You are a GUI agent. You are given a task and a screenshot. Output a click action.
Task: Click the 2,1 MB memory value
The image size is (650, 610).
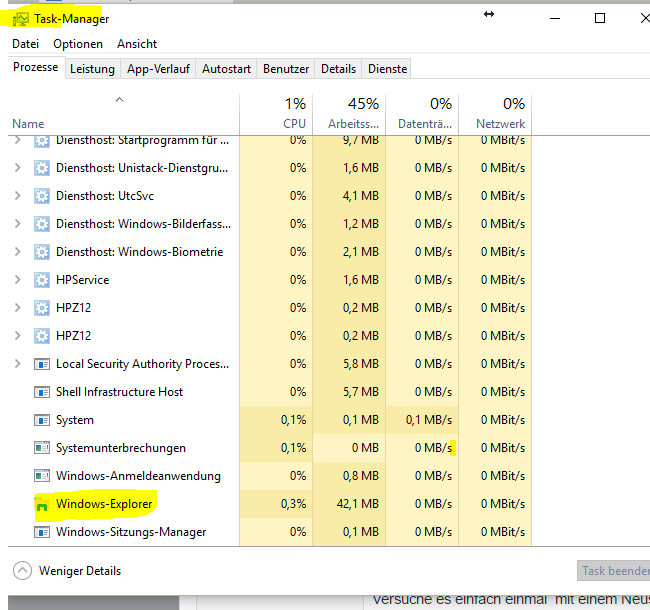361,252
